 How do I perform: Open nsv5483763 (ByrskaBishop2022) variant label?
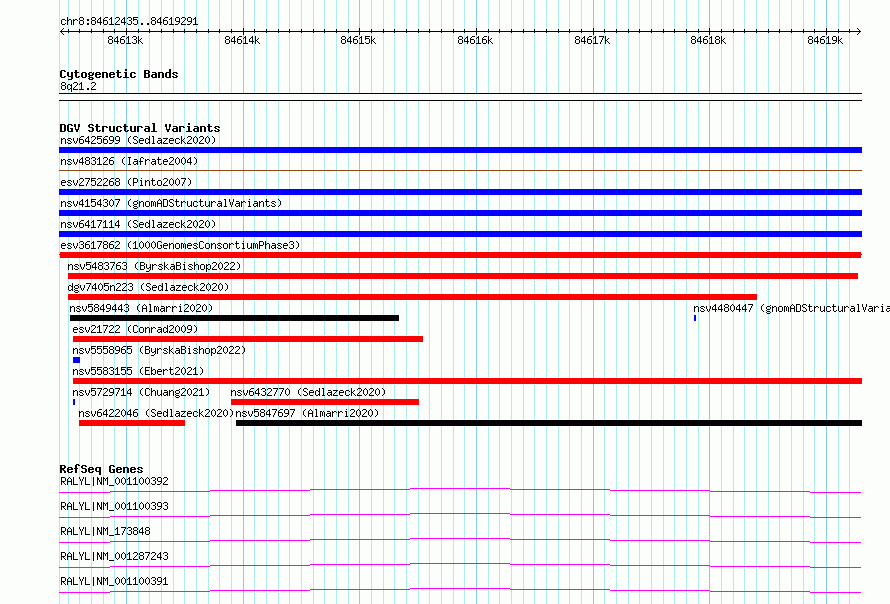point(154,266)
